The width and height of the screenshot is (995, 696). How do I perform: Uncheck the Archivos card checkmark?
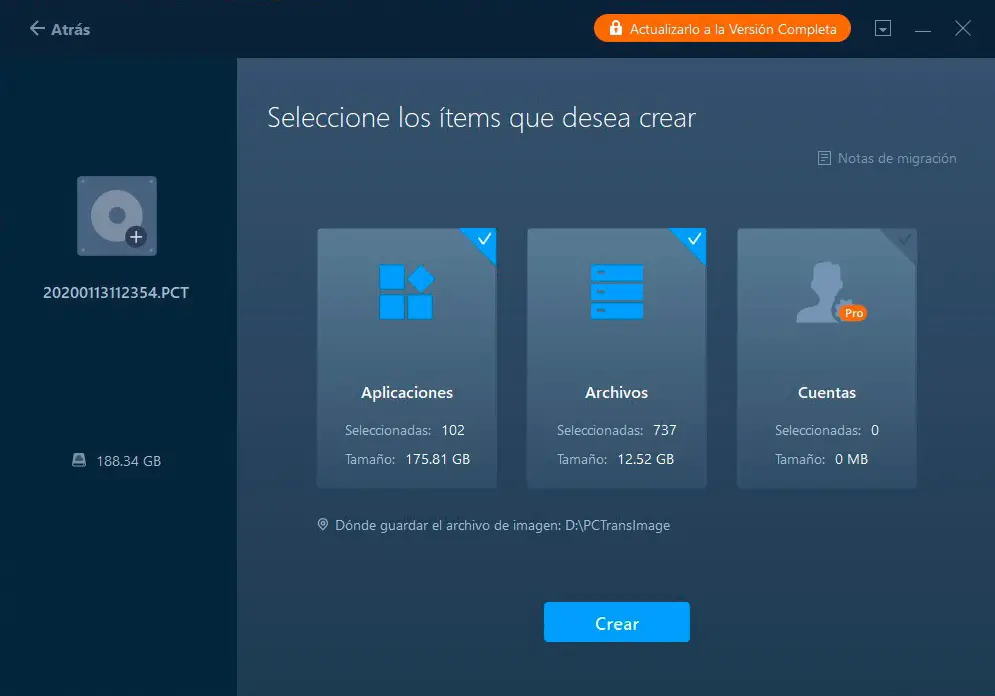pos(694,239)
